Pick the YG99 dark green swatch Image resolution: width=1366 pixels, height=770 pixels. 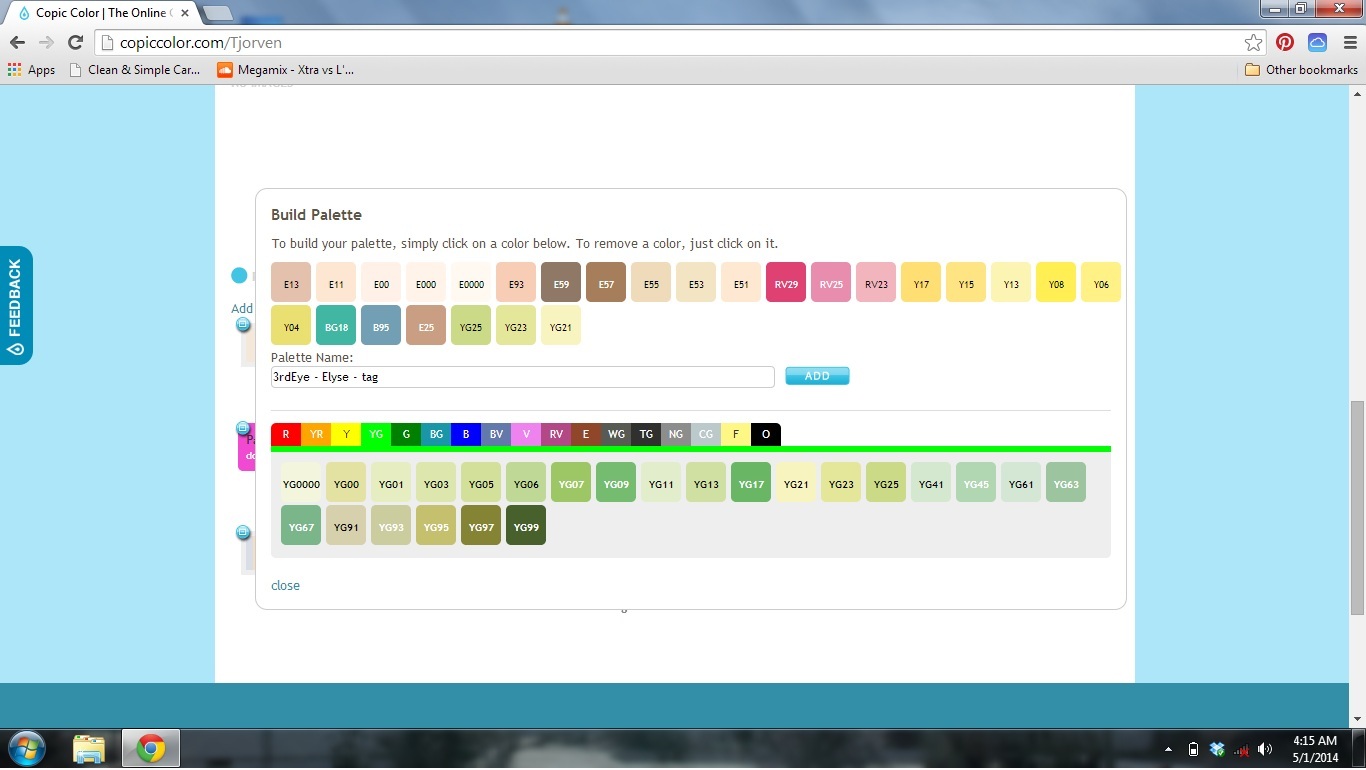click(526, 526)
